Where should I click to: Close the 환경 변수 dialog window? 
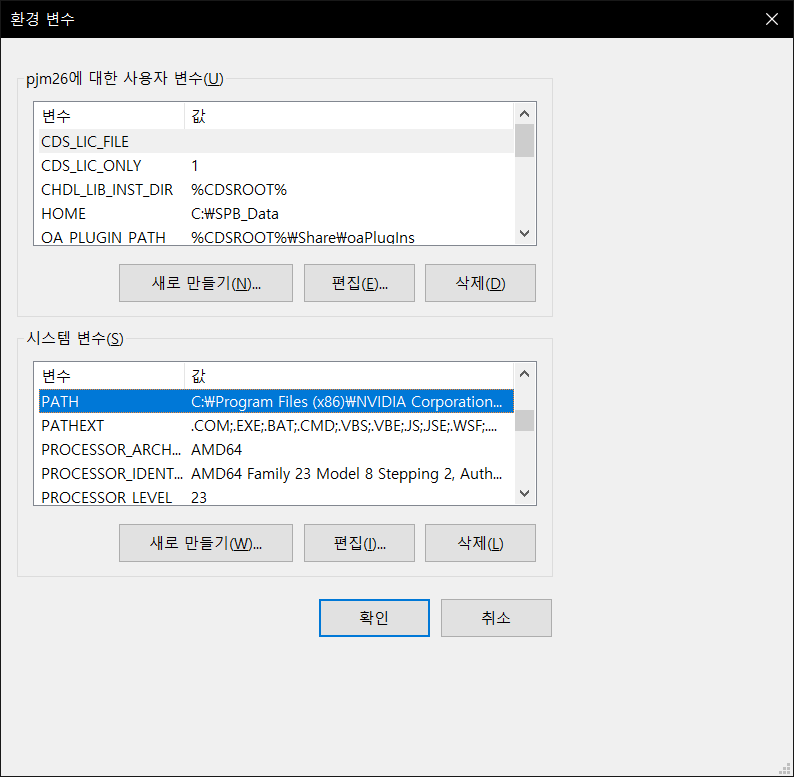click(x=771, y=19)
